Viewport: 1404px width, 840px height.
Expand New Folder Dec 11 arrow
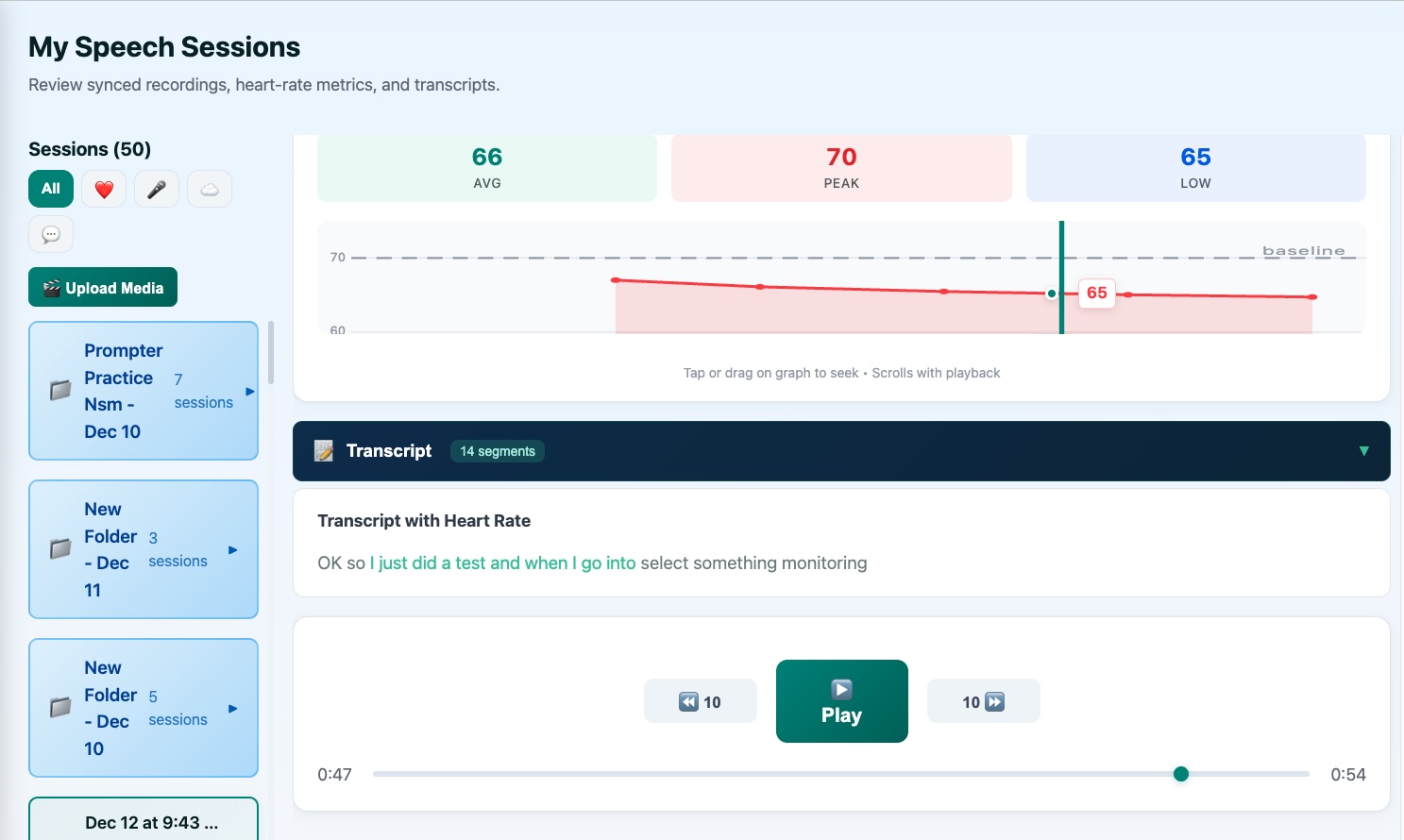232,549
